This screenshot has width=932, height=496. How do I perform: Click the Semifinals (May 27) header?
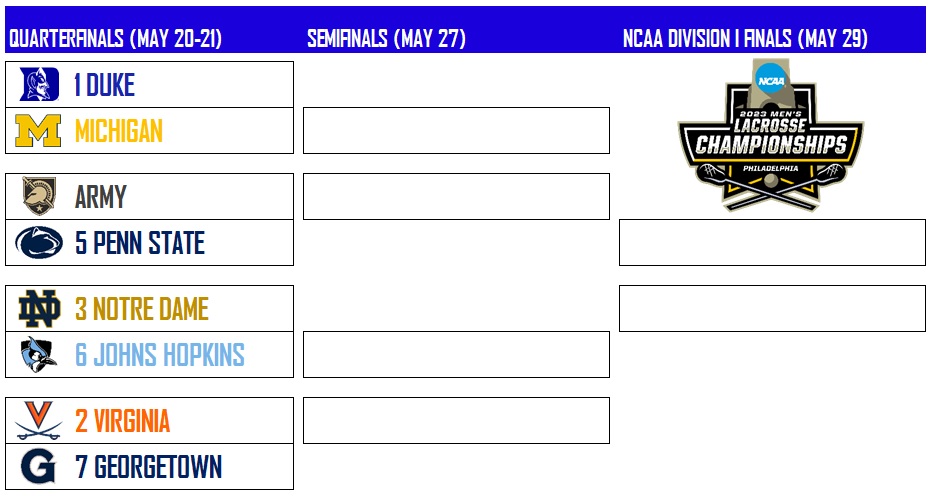pyautogui.click(x=386, y=39)
